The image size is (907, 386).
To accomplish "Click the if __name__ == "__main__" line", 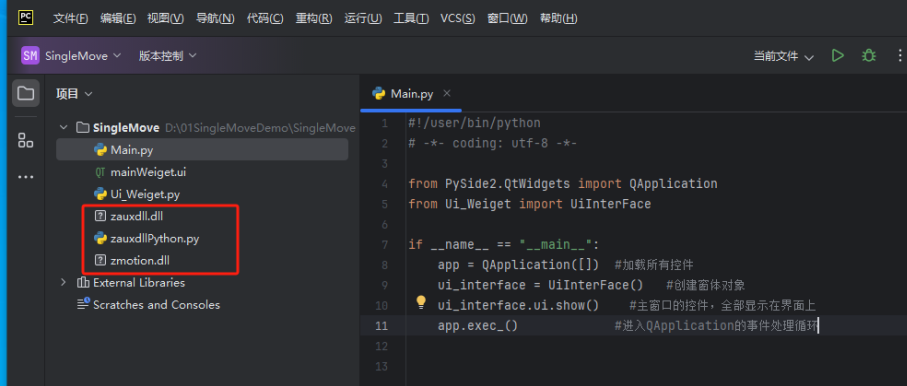I will [504, 245].
